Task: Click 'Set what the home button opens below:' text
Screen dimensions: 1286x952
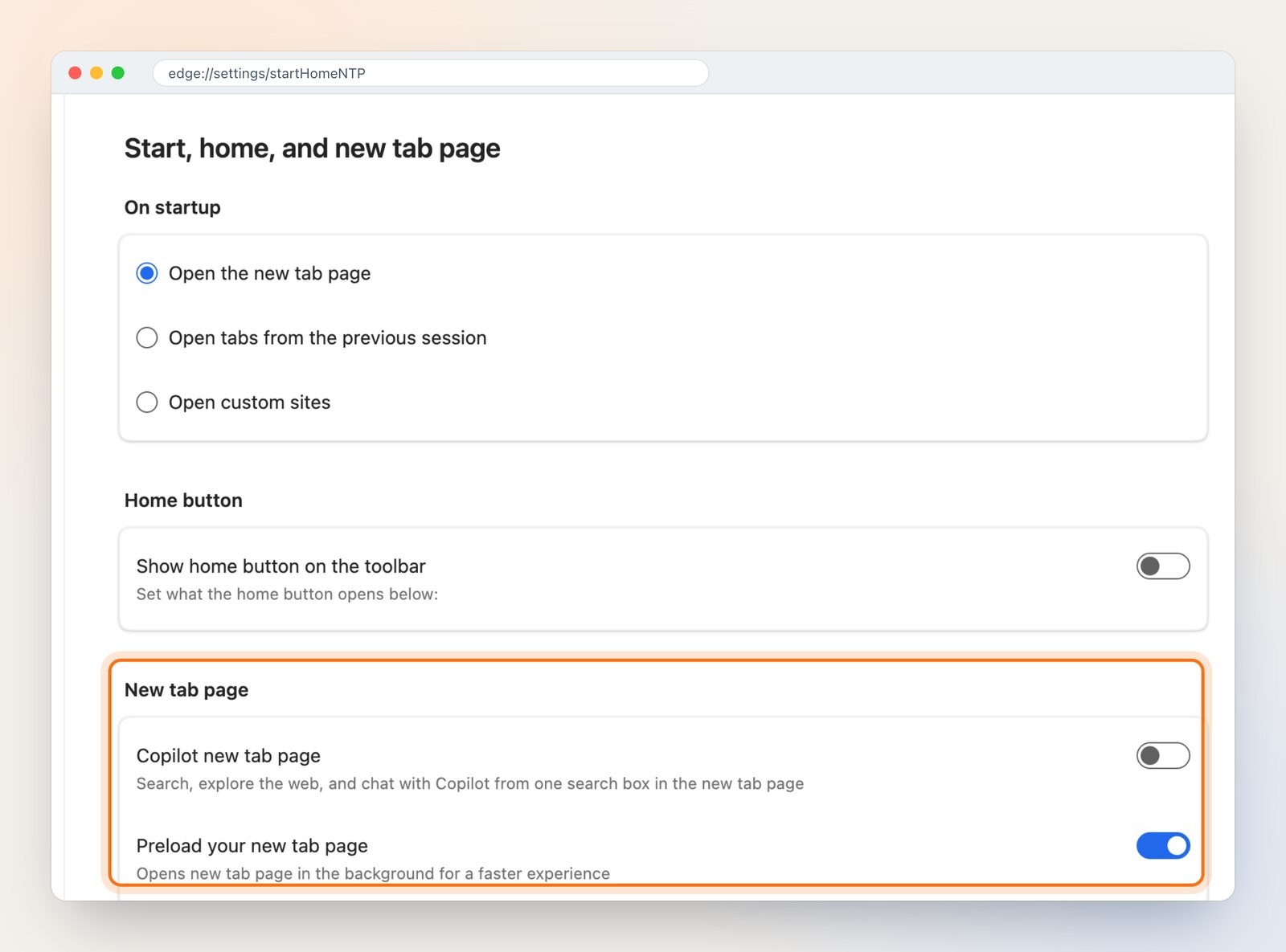Action: 287,594
